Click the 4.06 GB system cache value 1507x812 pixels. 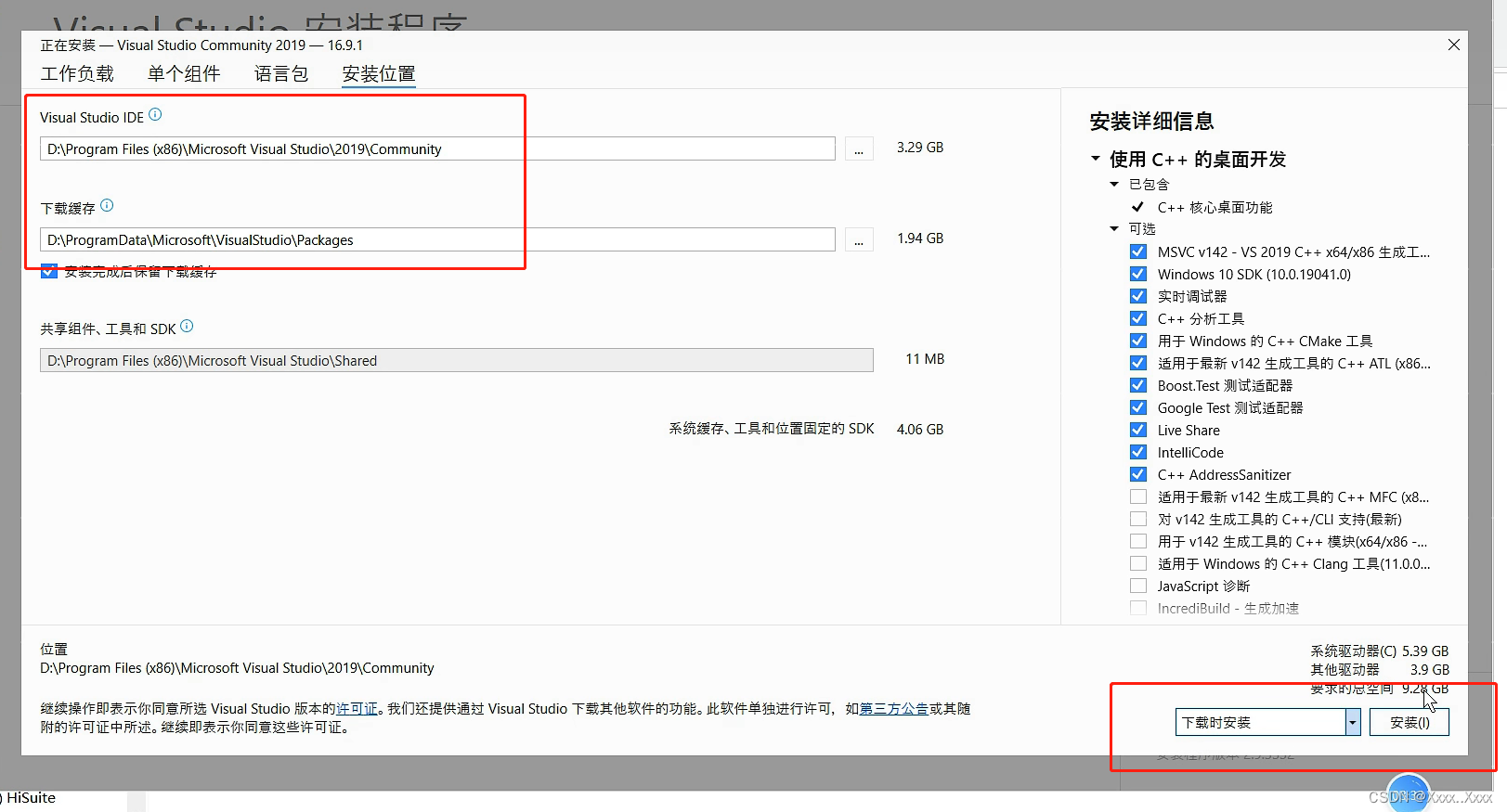pyautogui.click(x=920, y=430)
